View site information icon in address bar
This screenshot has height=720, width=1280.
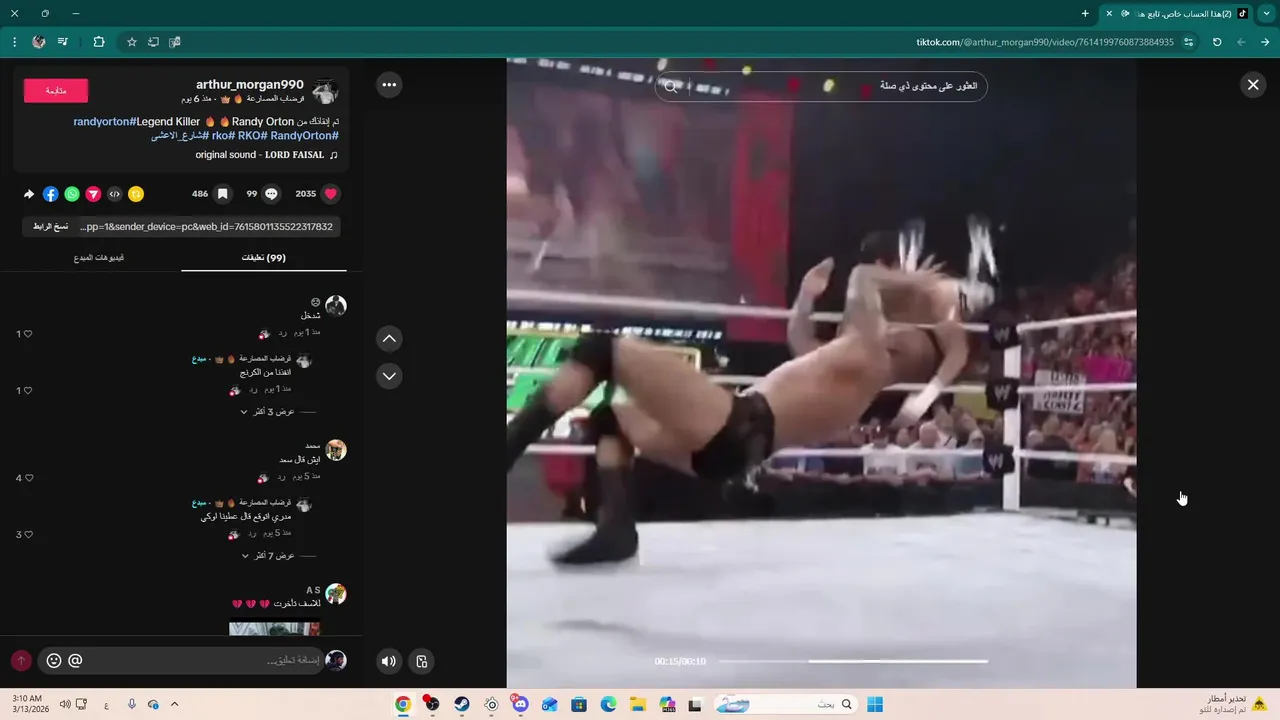click(1189, 42)
